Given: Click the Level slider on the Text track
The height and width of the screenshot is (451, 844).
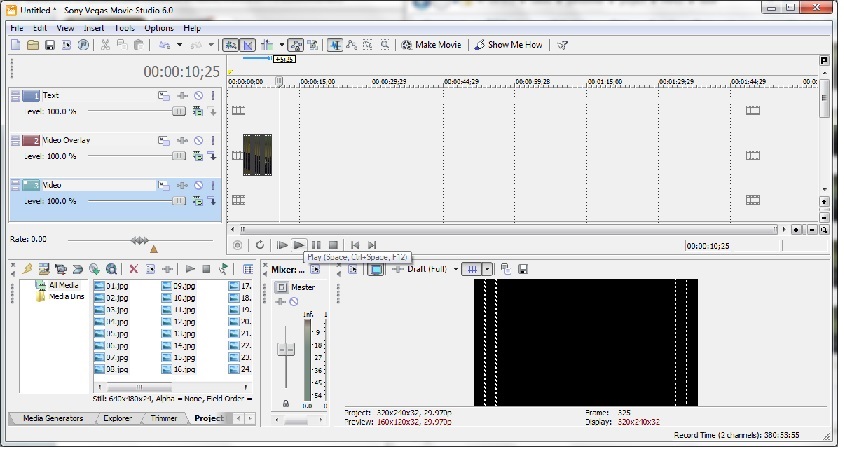Looking at the screenshot, I should point(178,111).
